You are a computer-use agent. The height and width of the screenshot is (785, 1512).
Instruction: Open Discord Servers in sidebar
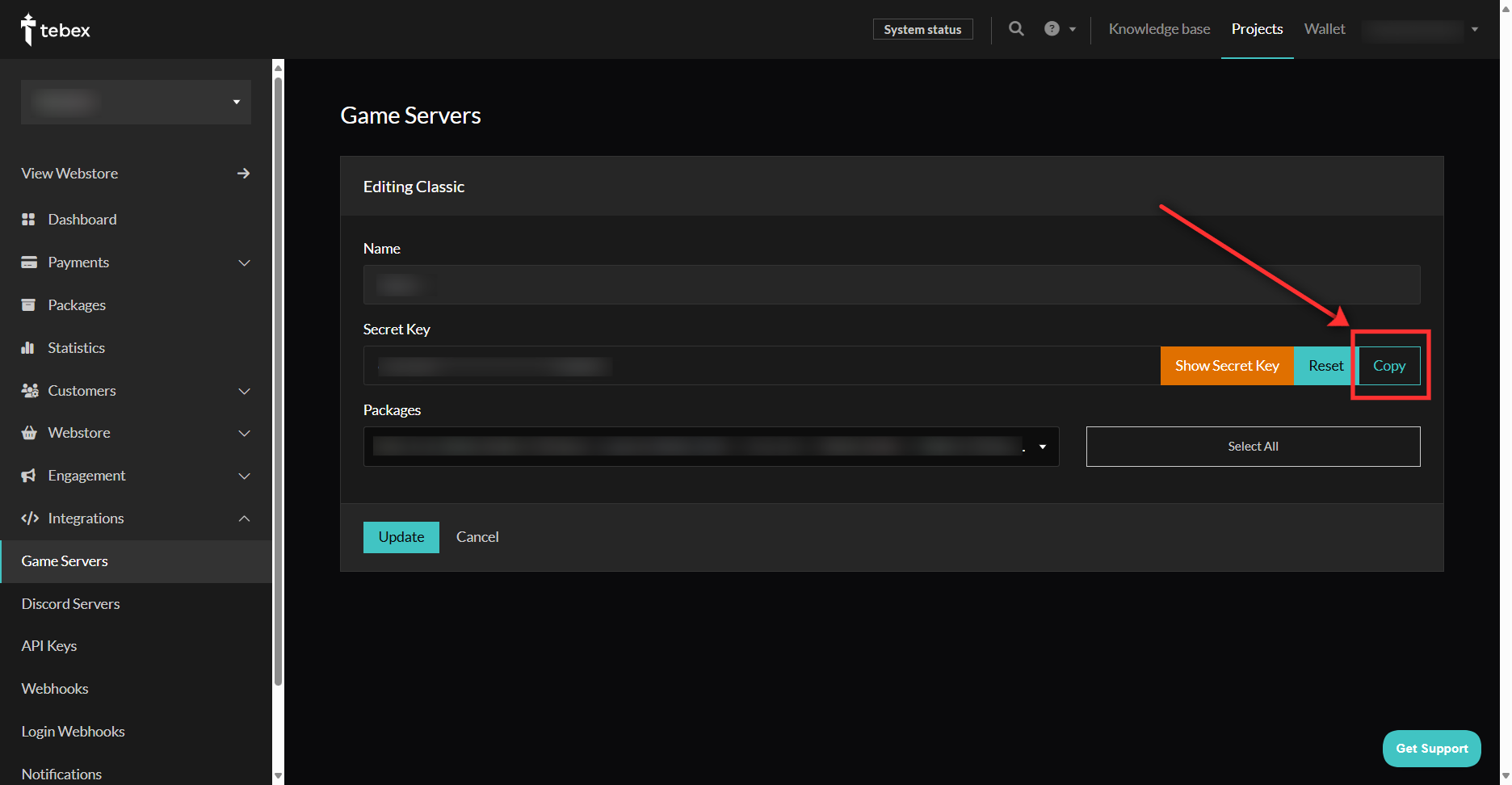[x=71, y=604]
